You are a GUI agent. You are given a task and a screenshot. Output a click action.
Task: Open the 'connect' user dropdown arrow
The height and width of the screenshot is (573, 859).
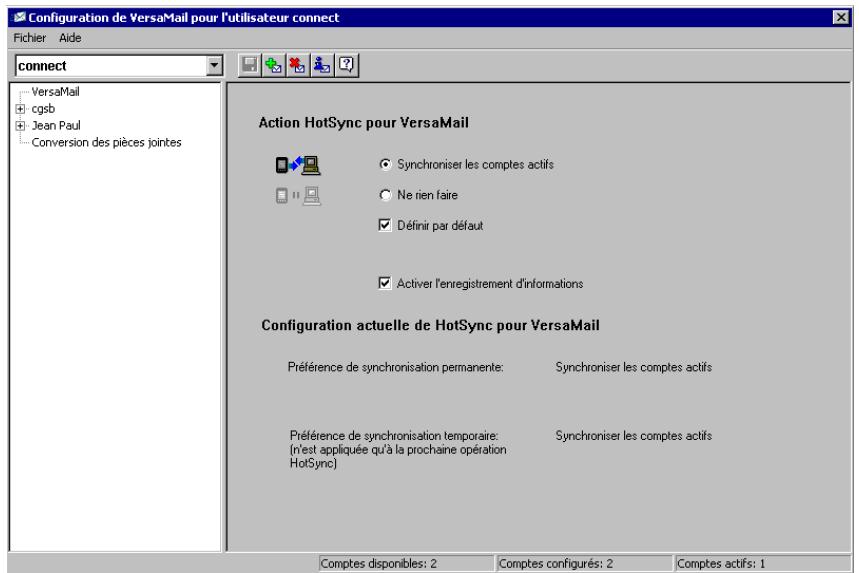(214, 66)
